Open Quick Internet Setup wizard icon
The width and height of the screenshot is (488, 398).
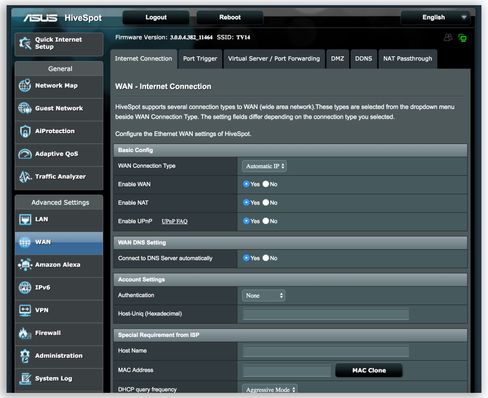pyautogui.click(x=25, y=43)
